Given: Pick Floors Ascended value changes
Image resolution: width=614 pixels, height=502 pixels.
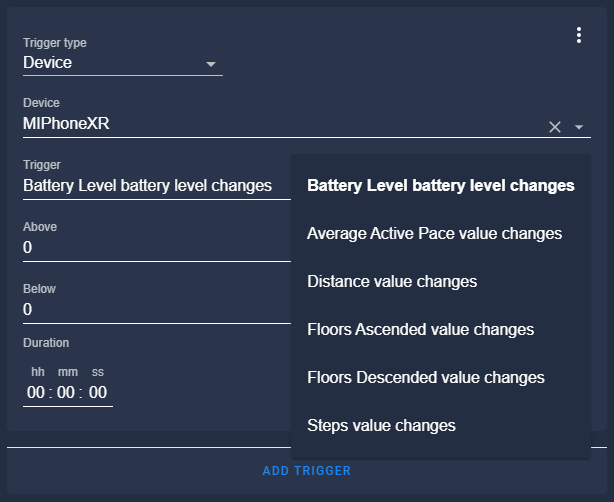Looking at the screenshot, I should [x=420, y=329].
